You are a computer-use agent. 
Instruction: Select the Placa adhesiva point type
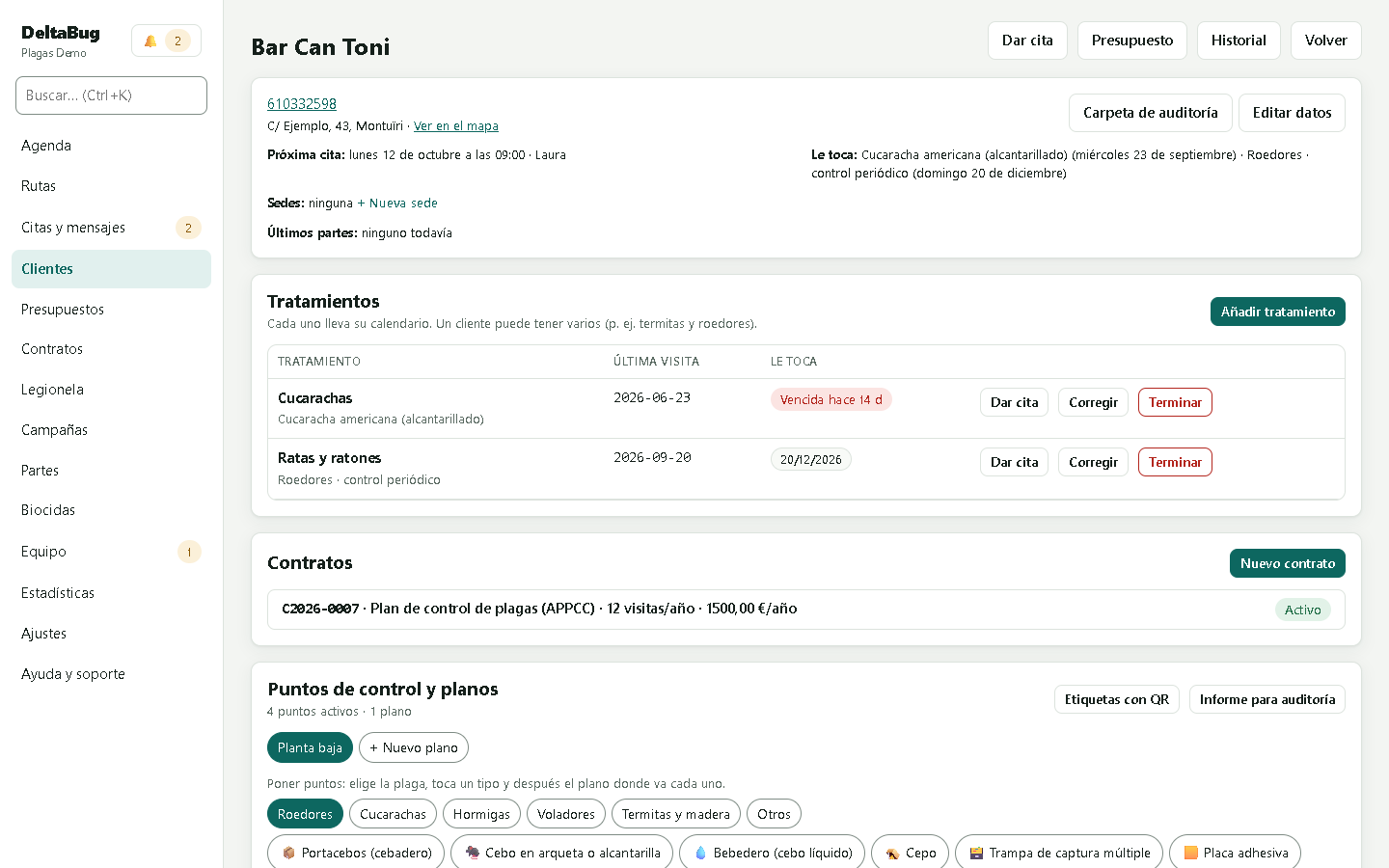[x=1235, y=853]
